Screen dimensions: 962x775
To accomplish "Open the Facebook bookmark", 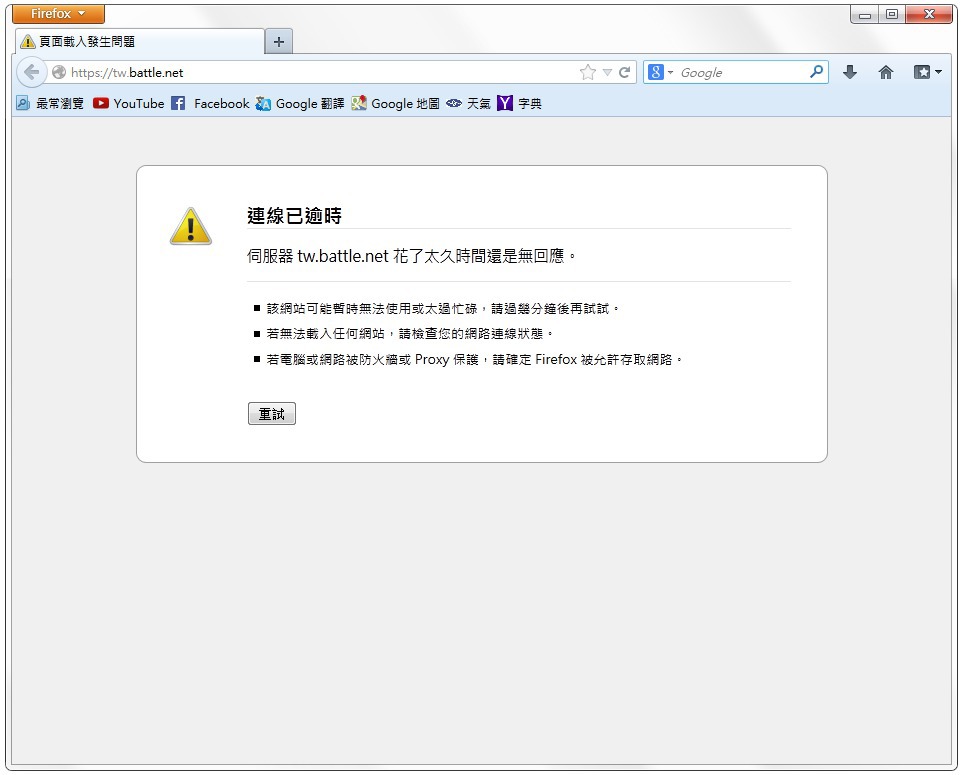I will pyautogui.click(x=210, y=104).
